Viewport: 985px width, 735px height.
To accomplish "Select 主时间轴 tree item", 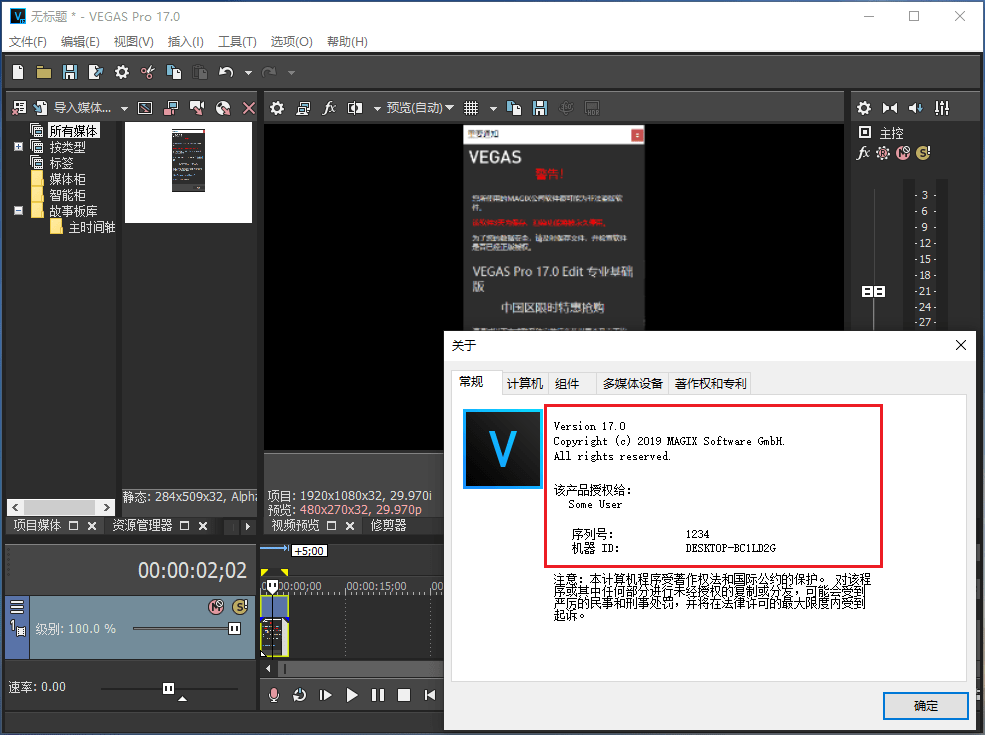I will (x=92, y=227).
